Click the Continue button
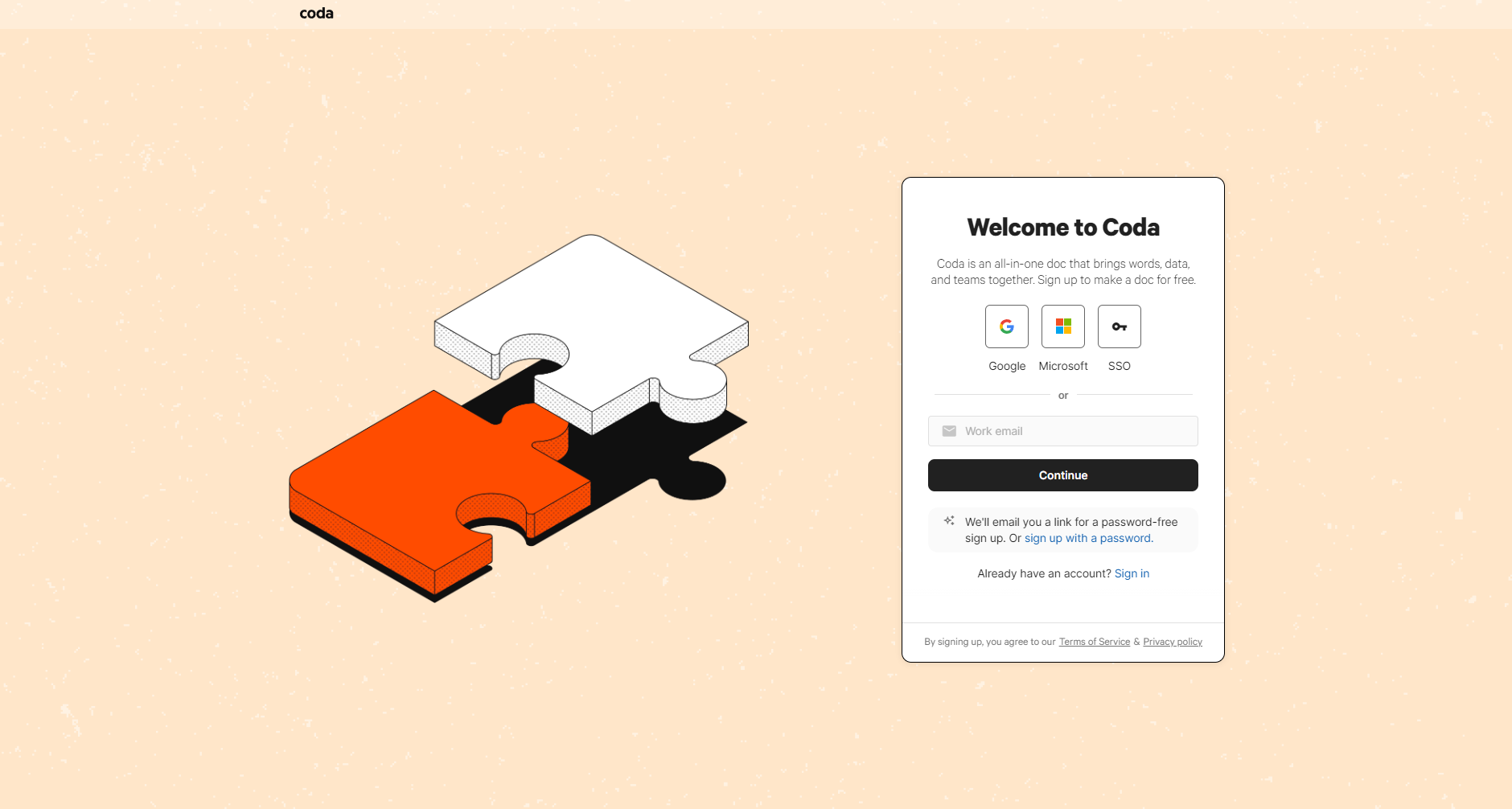 1063,475
